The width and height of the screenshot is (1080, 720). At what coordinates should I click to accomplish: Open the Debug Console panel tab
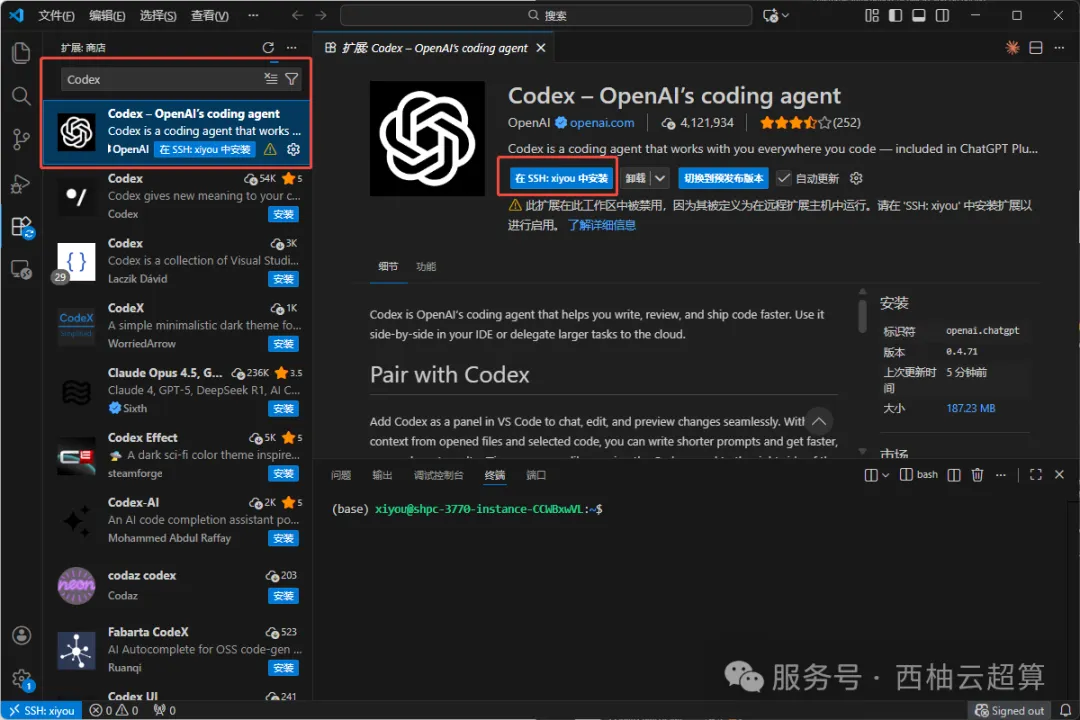tap(438, 475)
